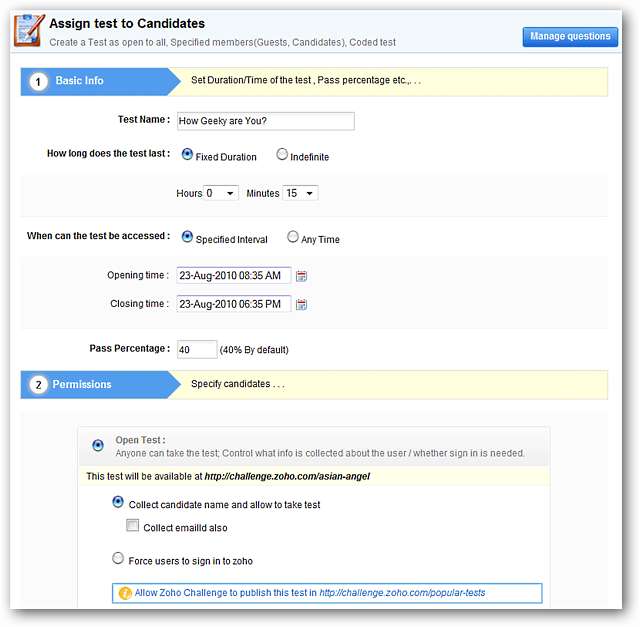This screenshot has width=640, height=627.
Task: Expand the Hours dropdown
Action: pos(221,193)
